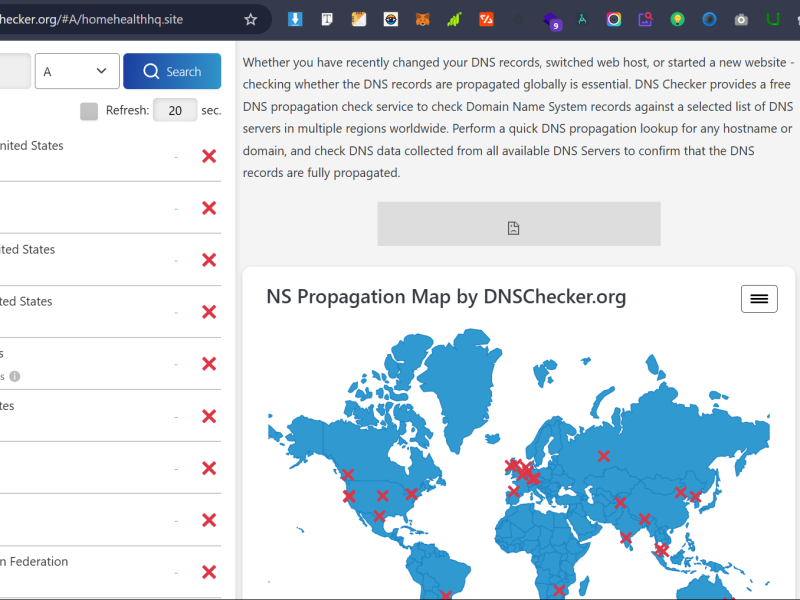The width and height of the screenshot is (800, 600).
Task: Open the teal compass drafting extension
Action: tap(582, 19)
